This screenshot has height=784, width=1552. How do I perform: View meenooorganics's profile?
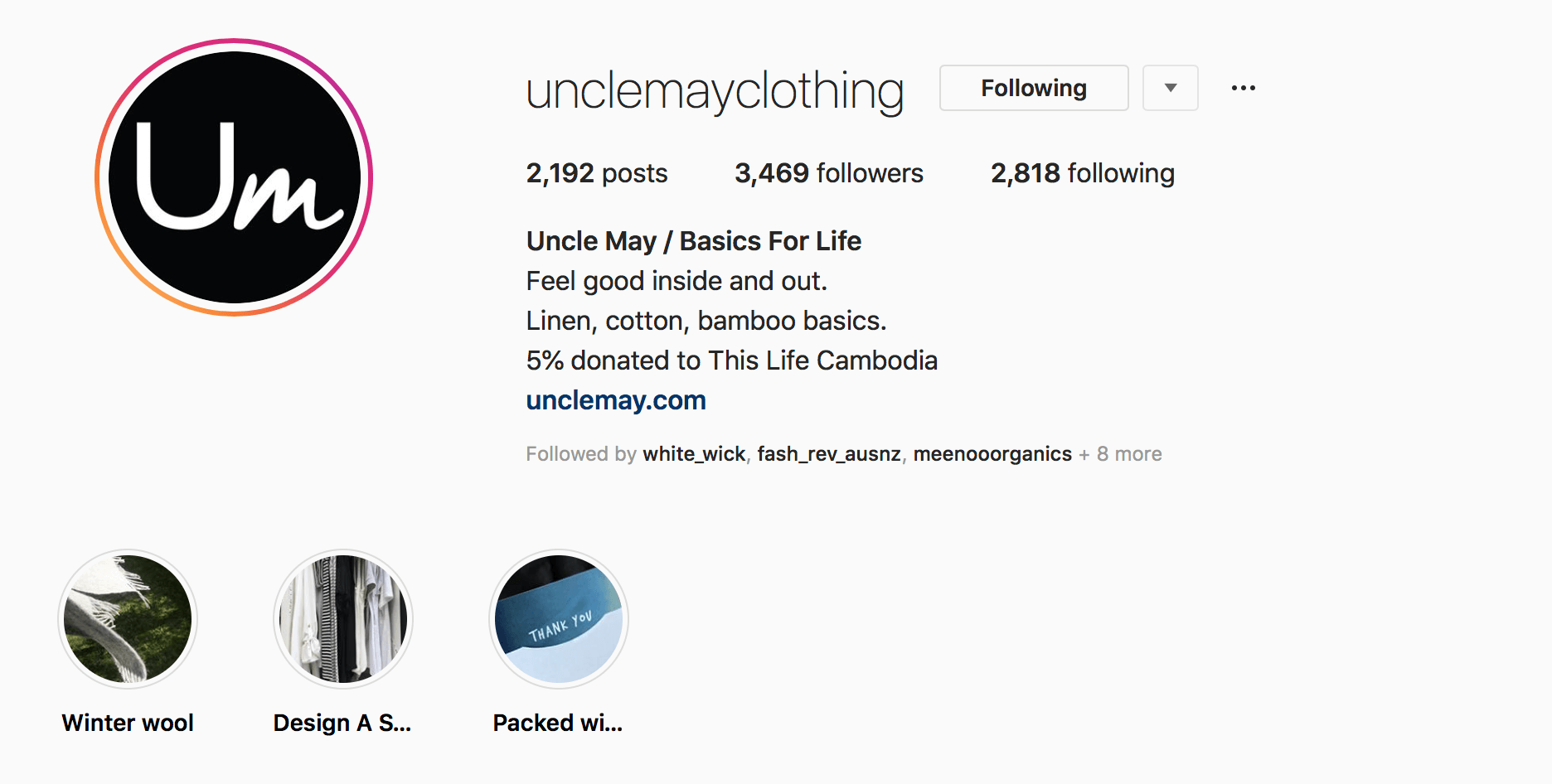point(992,453)
